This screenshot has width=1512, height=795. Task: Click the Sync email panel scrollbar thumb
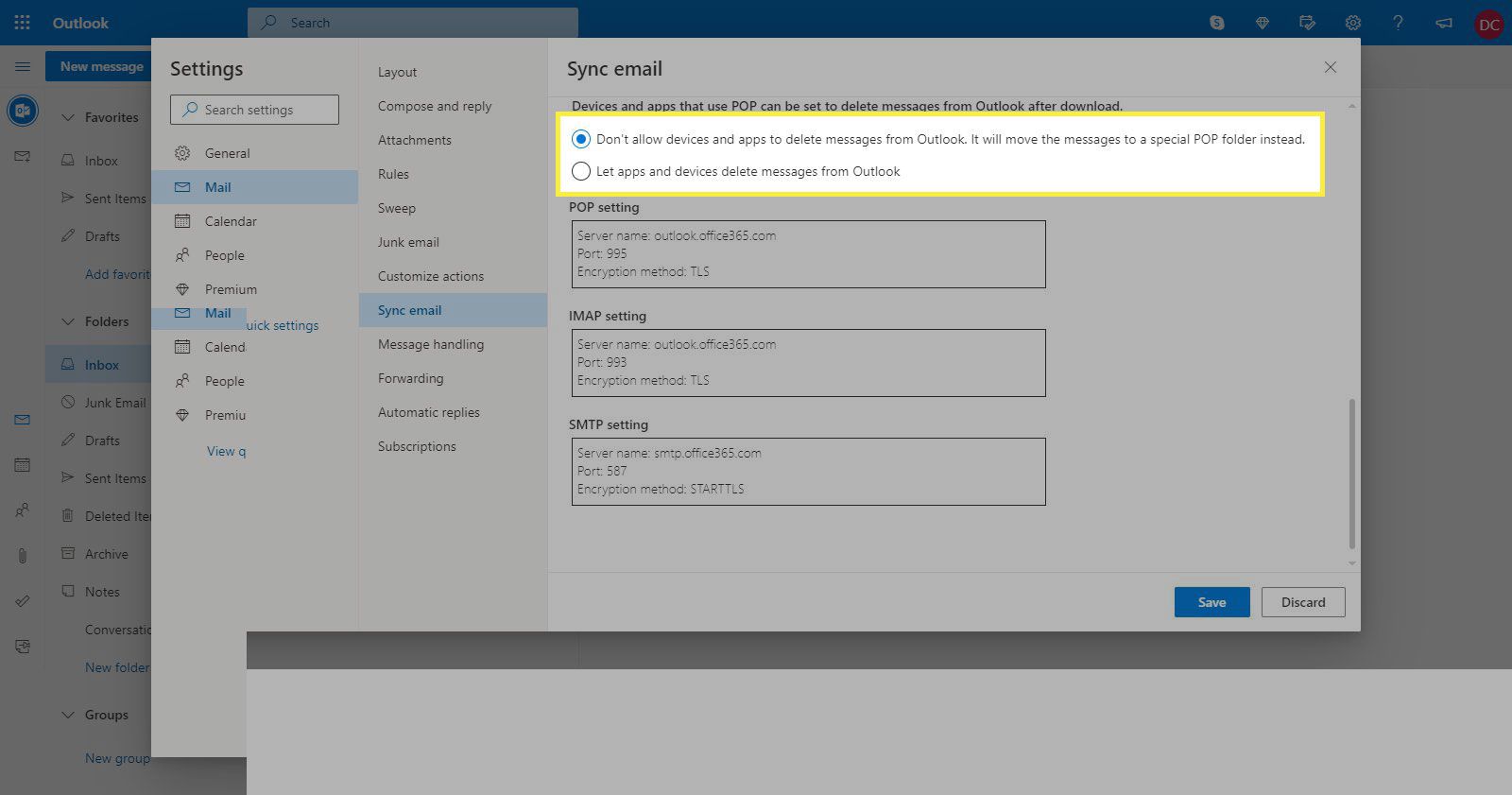click(x=1352, y=474)
